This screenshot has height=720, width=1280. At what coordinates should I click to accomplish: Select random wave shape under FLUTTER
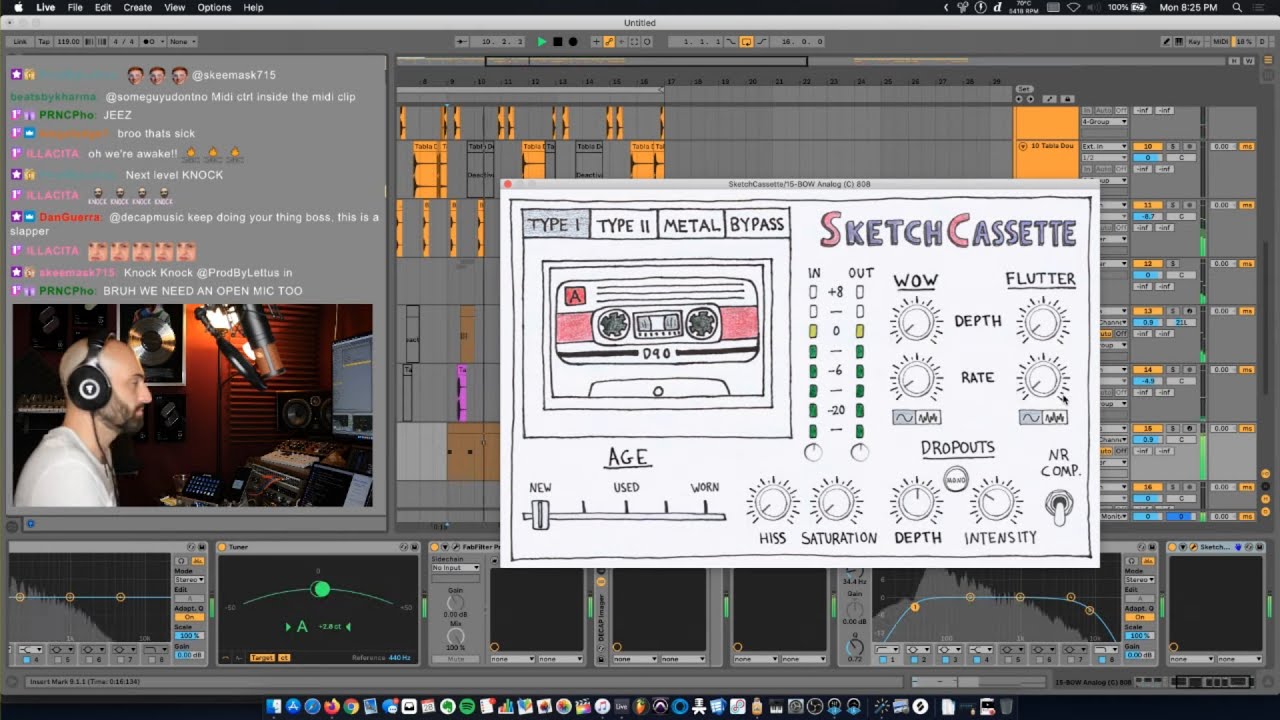pos(1055,418)
